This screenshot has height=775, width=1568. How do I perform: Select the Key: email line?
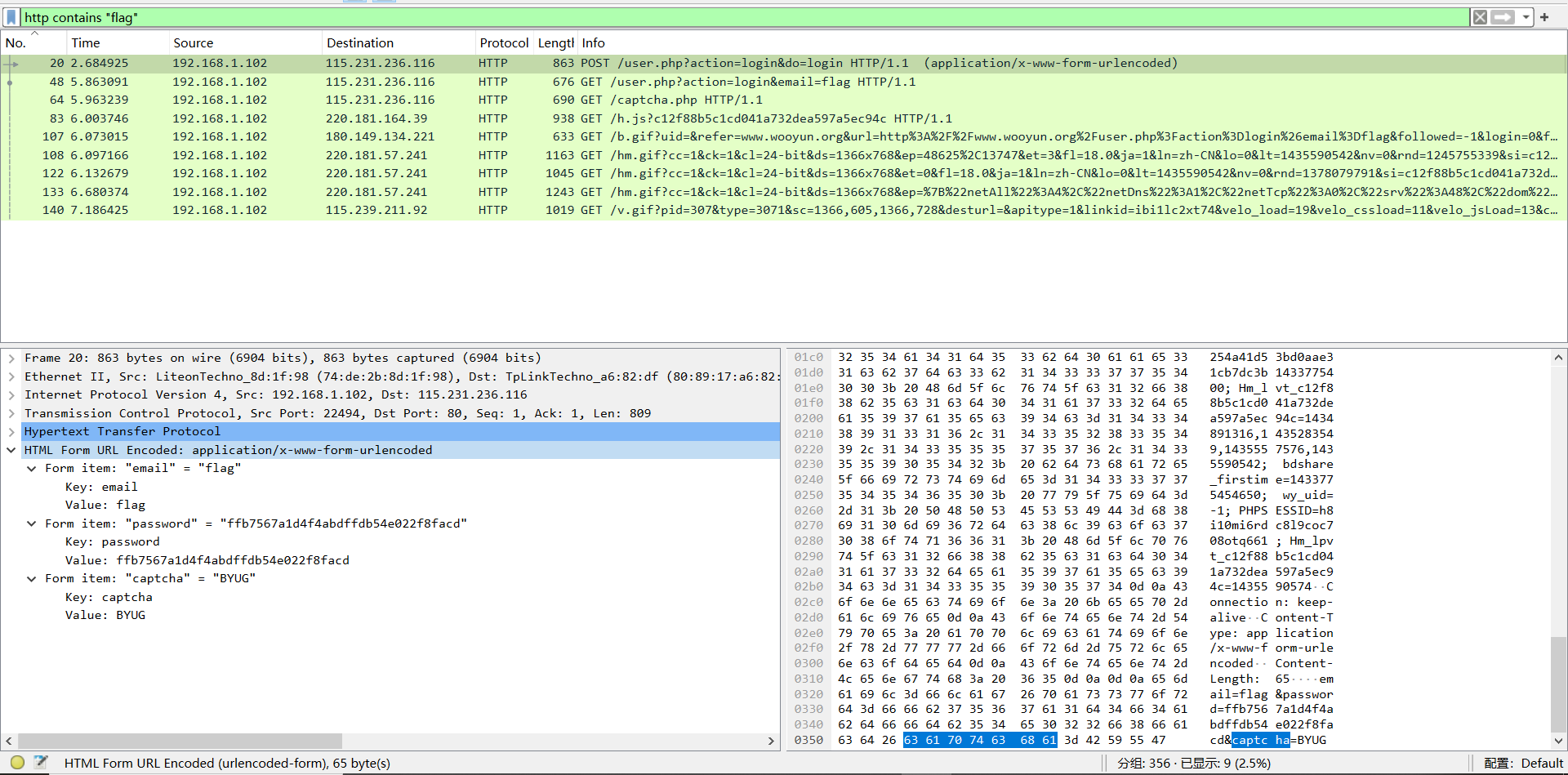pos(101,487)
